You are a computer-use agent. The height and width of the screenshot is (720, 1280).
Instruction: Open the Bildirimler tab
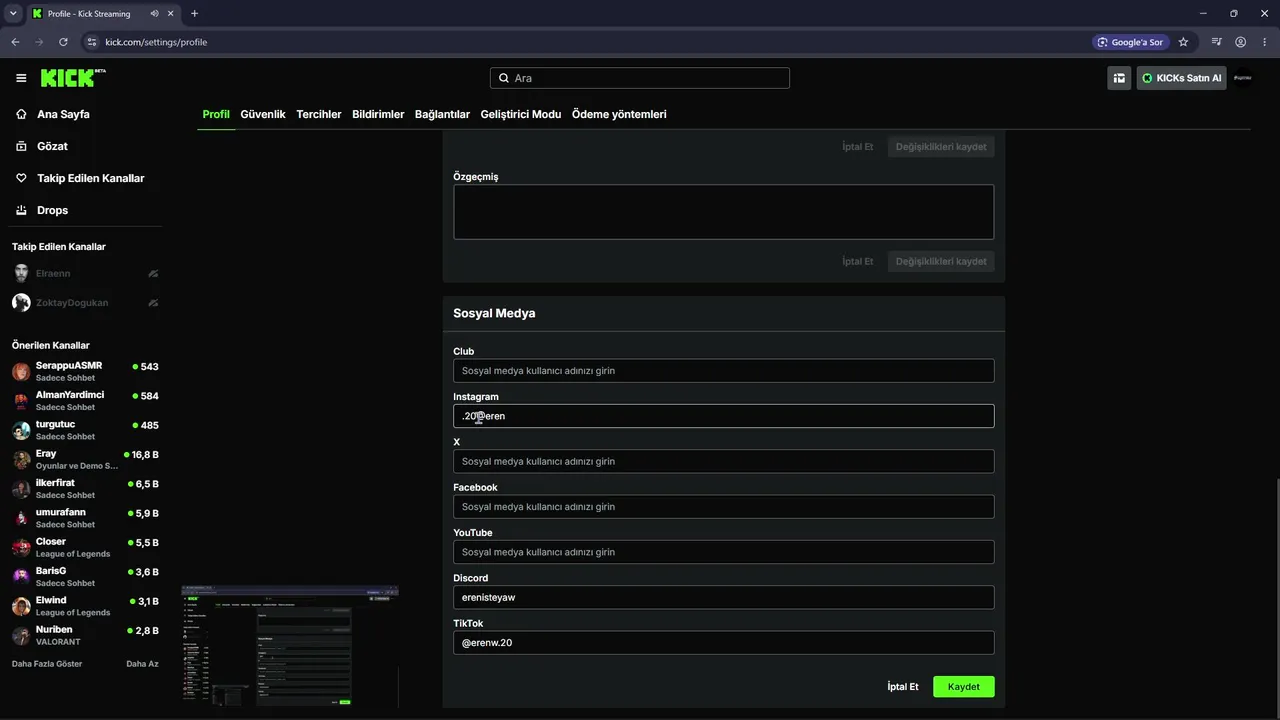378,114
